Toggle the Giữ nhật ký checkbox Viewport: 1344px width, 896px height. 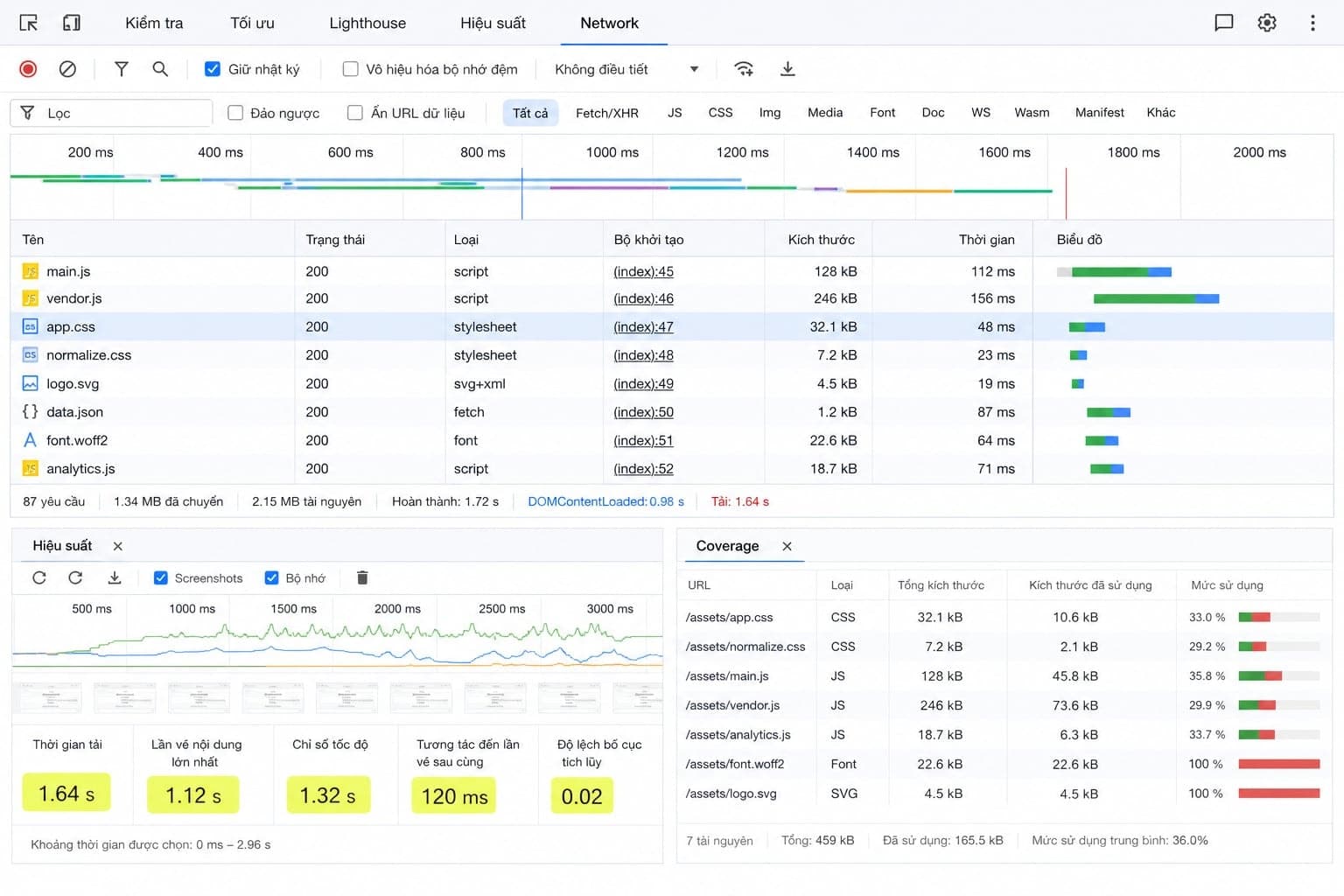click(212, 68)
